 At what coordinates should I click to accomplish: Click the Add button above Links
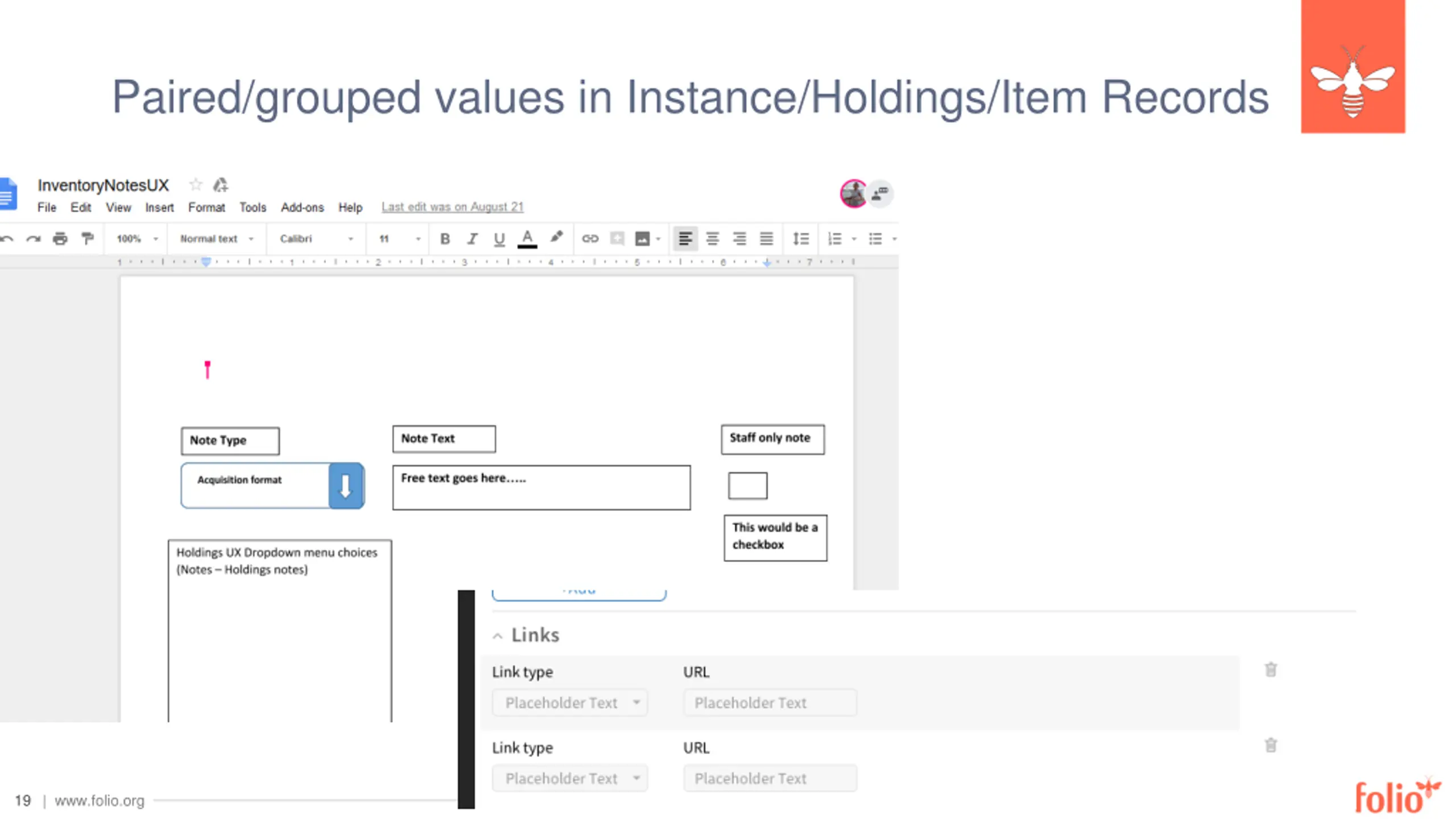pyautogui.click(x=579, y=594)
